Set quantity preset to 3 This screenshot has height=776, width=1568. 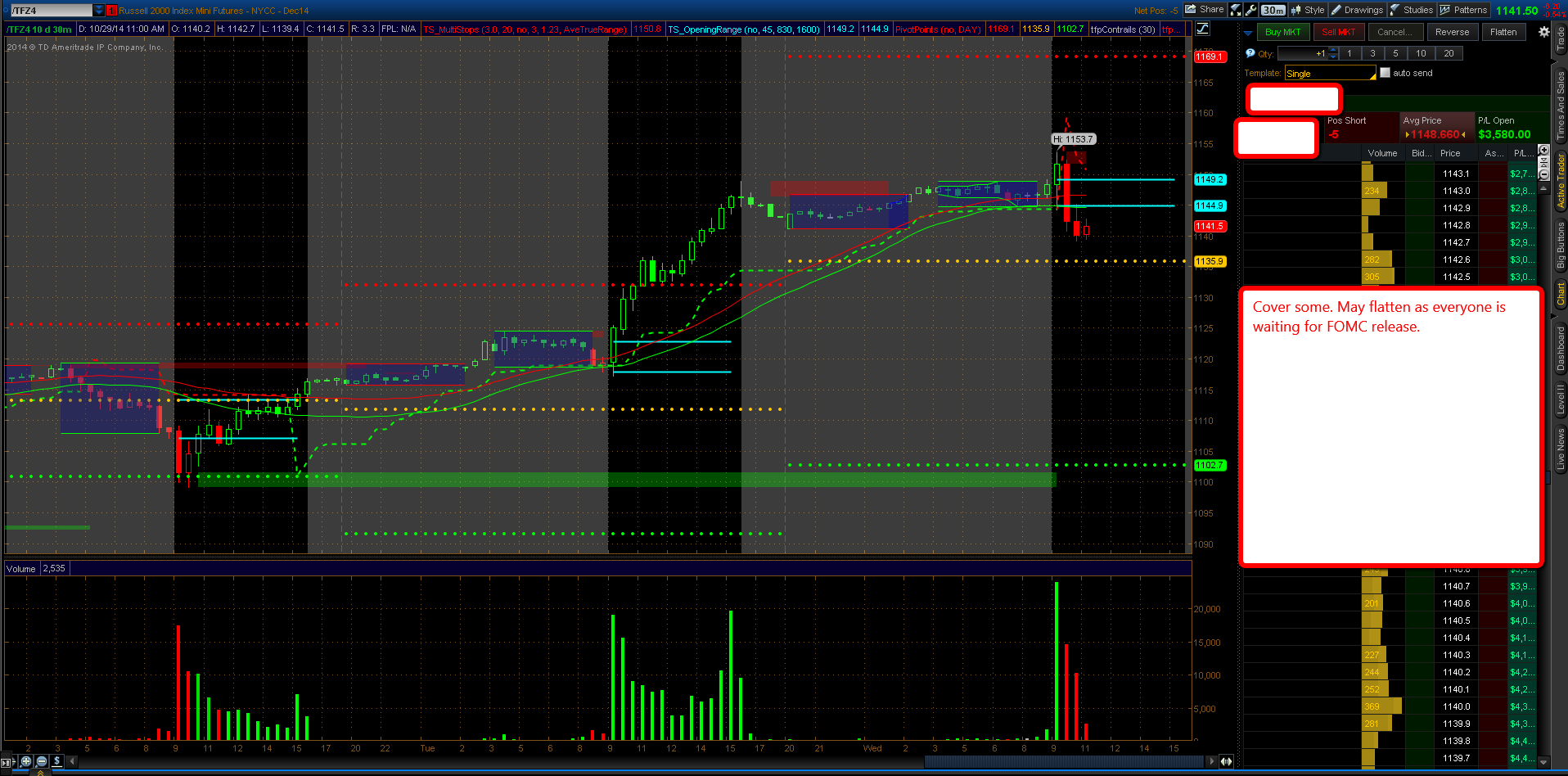tap(1372, 53)
